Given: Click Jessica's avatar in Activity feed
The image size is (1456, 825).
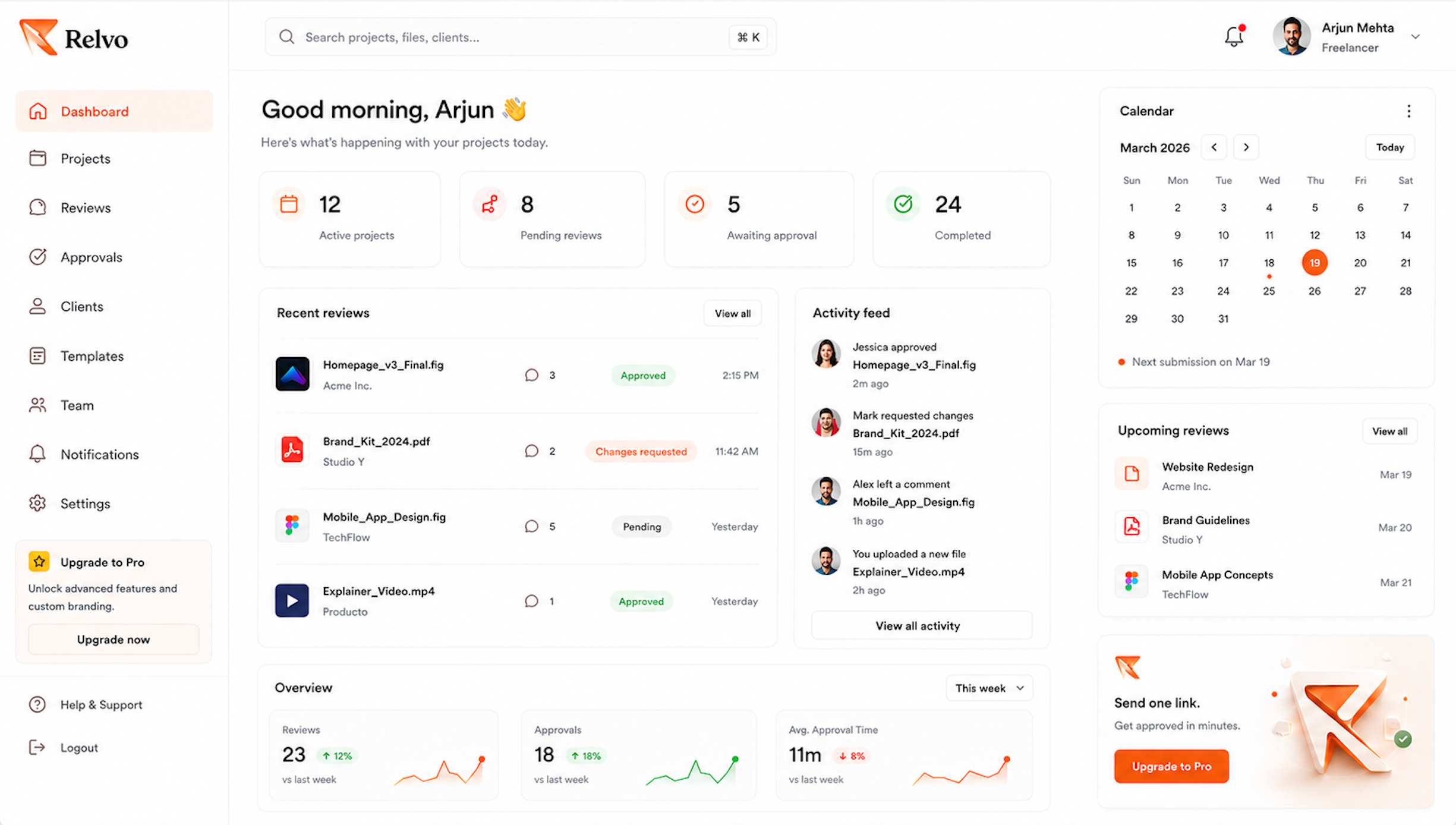Looking at the screenshot, I should tap(826, 354).
